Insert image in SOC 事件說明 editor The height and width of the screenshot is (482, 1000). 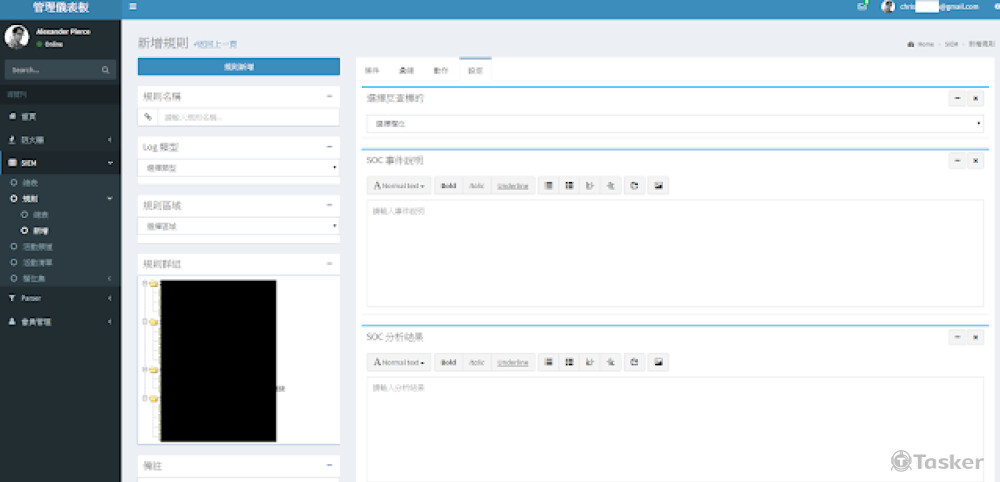point(658,185)
